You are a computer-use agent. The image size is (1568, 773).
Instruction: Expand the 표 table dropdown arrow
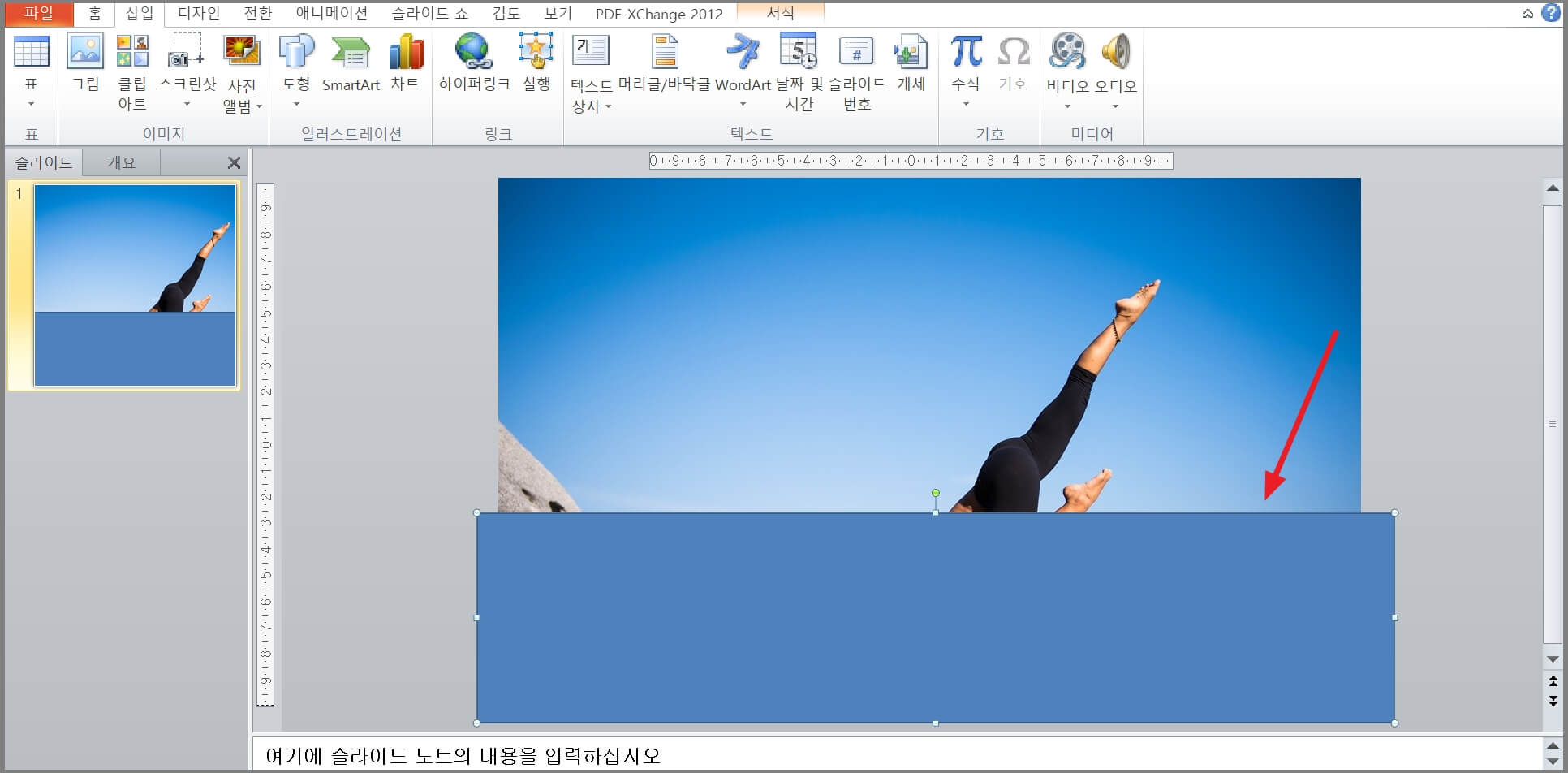[x=32, y=104]
